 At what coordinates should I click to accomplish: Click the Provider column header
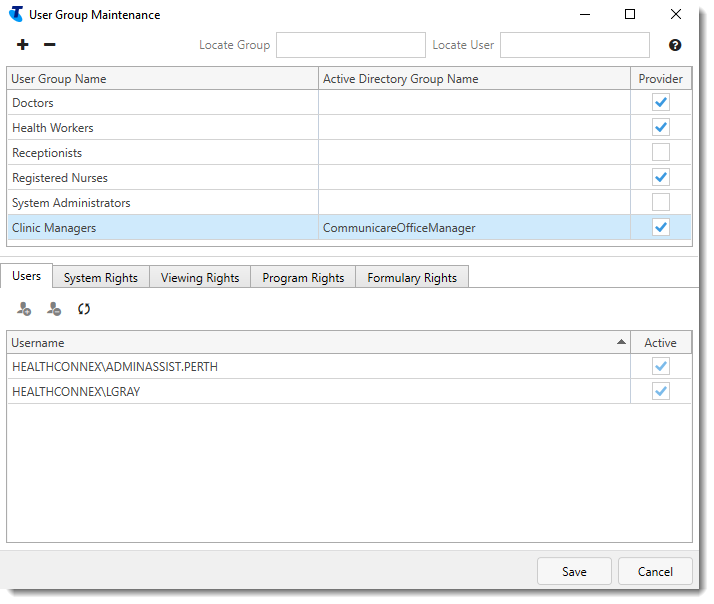tap(661, 79)
